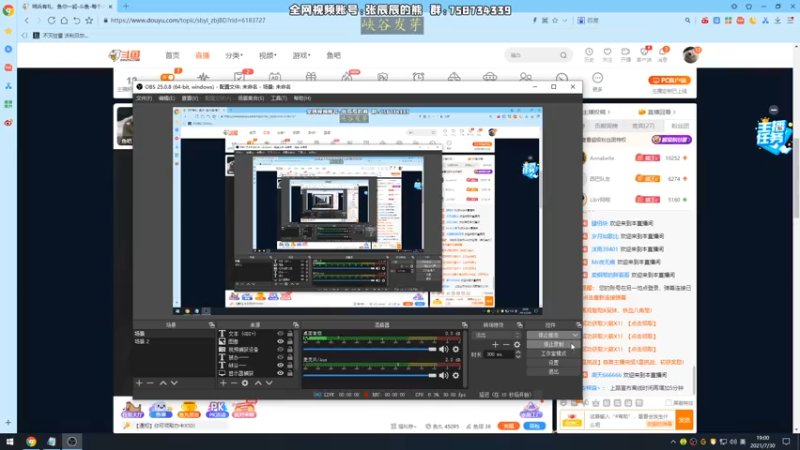Image resolution: width=800 pixels, height=450 pixels.
Task: Lock the 图像 source
Action: (x=290, y=341)
